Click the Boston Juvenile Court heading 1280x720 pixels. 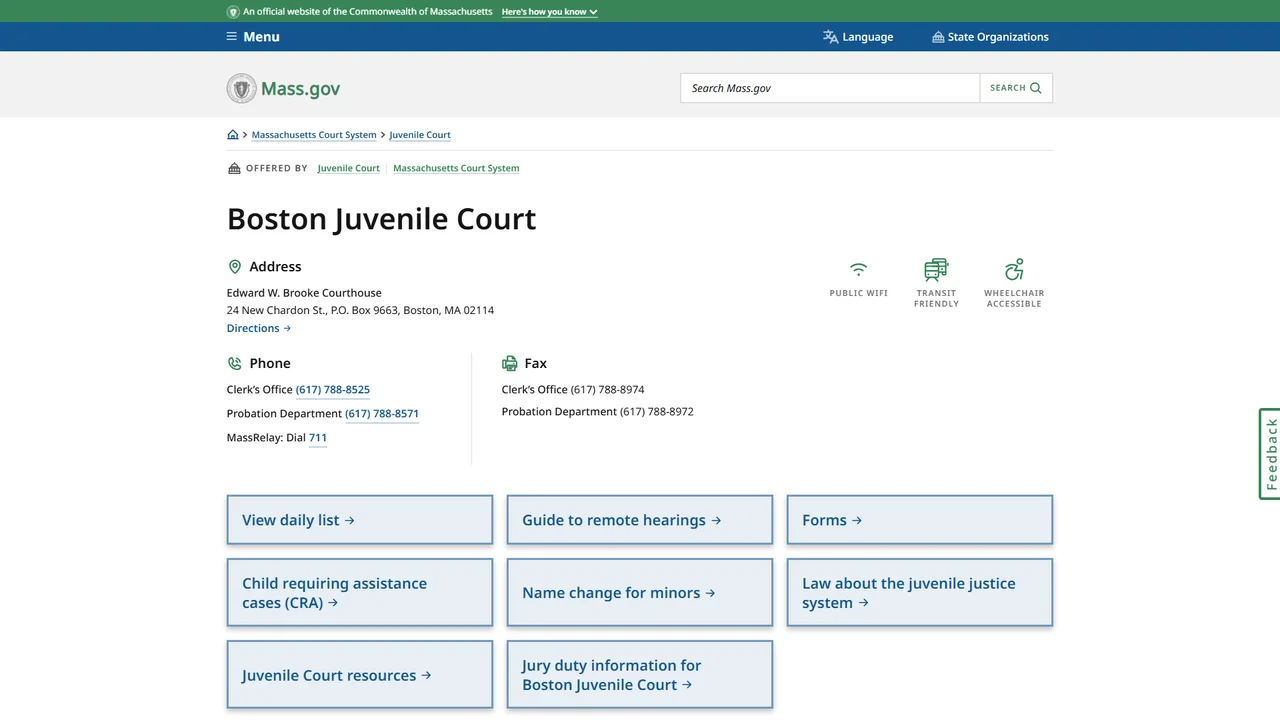click(382, 219)
